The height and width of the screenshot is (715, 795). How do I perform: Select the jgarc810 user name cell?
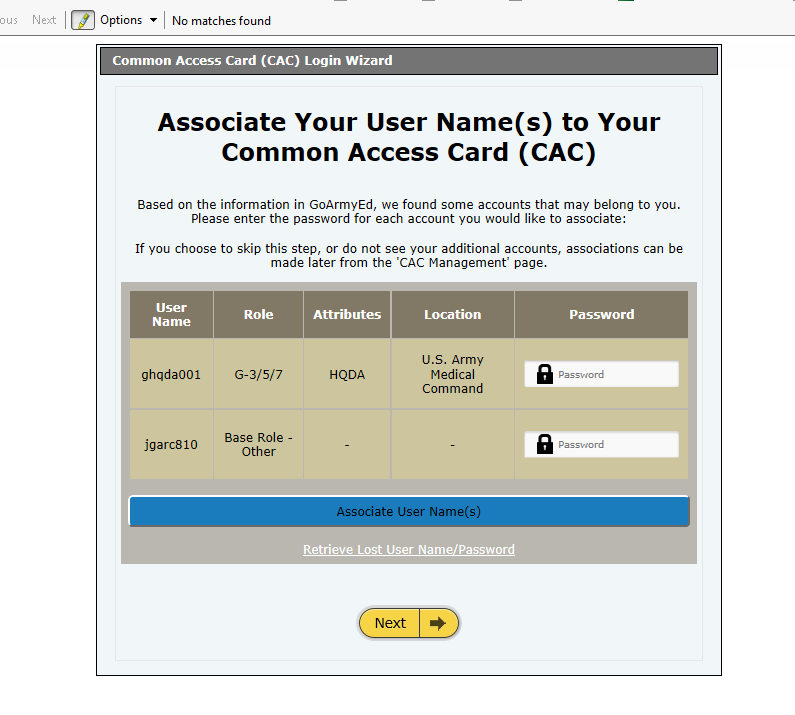[x=171, y=444]
